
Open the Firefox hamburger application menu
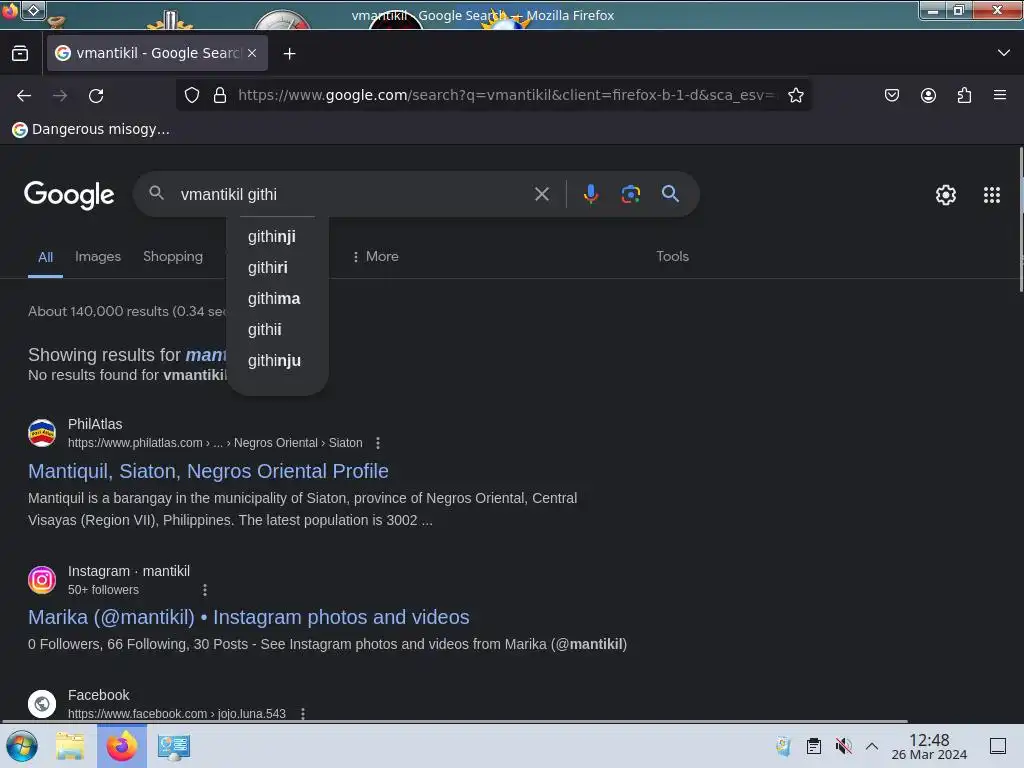tap(1000, 95)
